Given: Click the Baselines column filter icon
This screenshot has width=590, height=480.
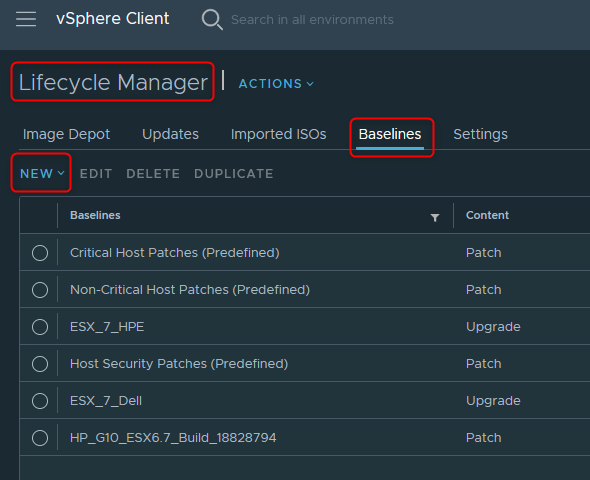Looking at the screenshot, I should (x=435, y=217).
